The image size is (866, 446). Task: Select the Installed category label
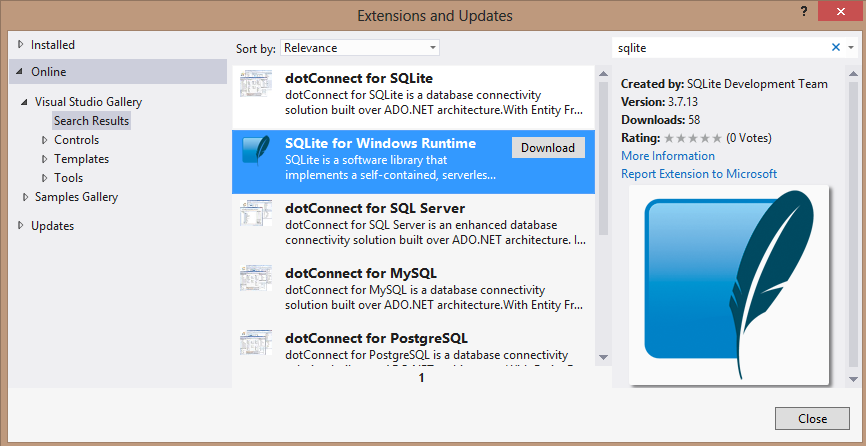coord(52,45)
